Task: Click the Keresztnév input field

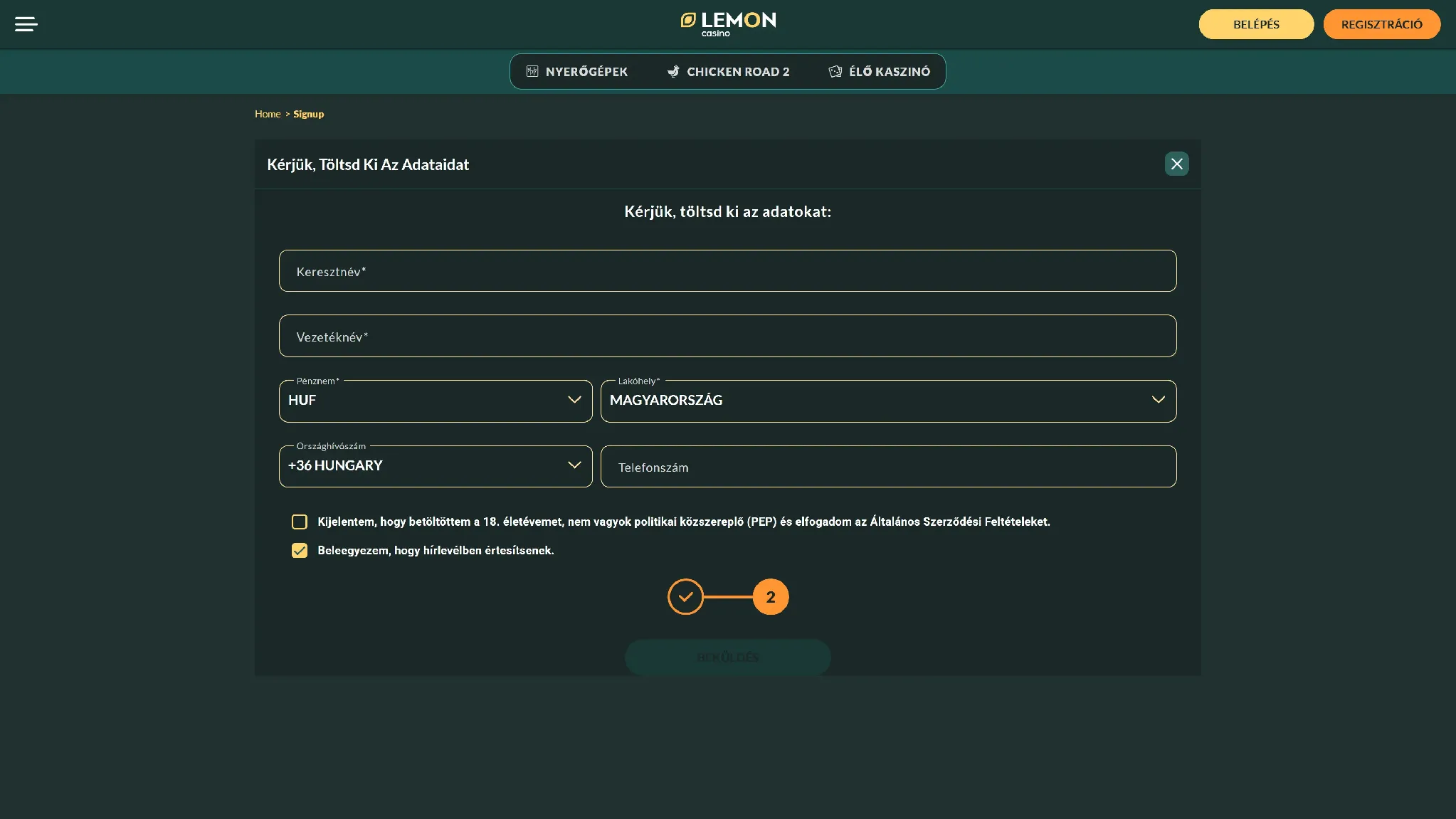Action: point(727,270)
